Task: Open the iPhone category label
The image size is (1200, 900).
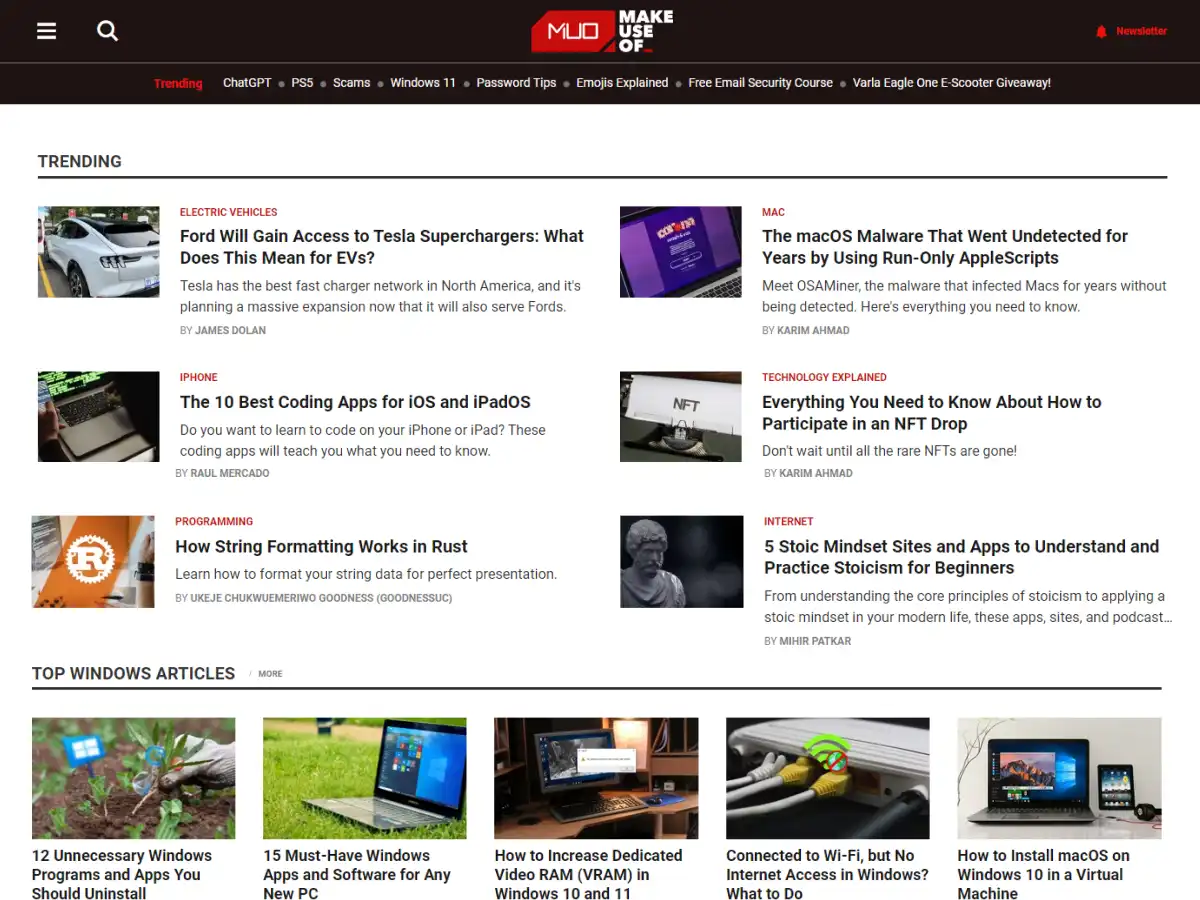Action: 198,377
